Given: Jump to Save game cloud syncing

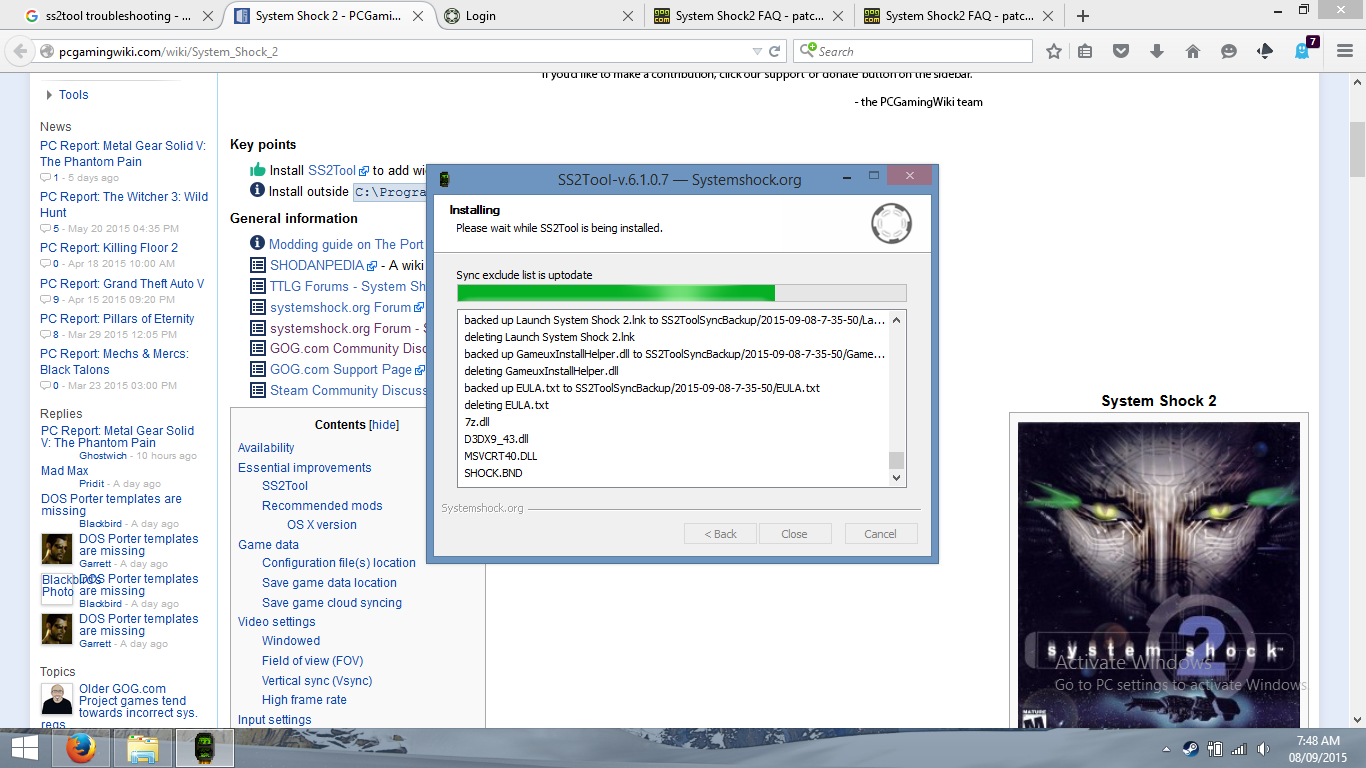Looking at the screenshot, I should point(332,603).
